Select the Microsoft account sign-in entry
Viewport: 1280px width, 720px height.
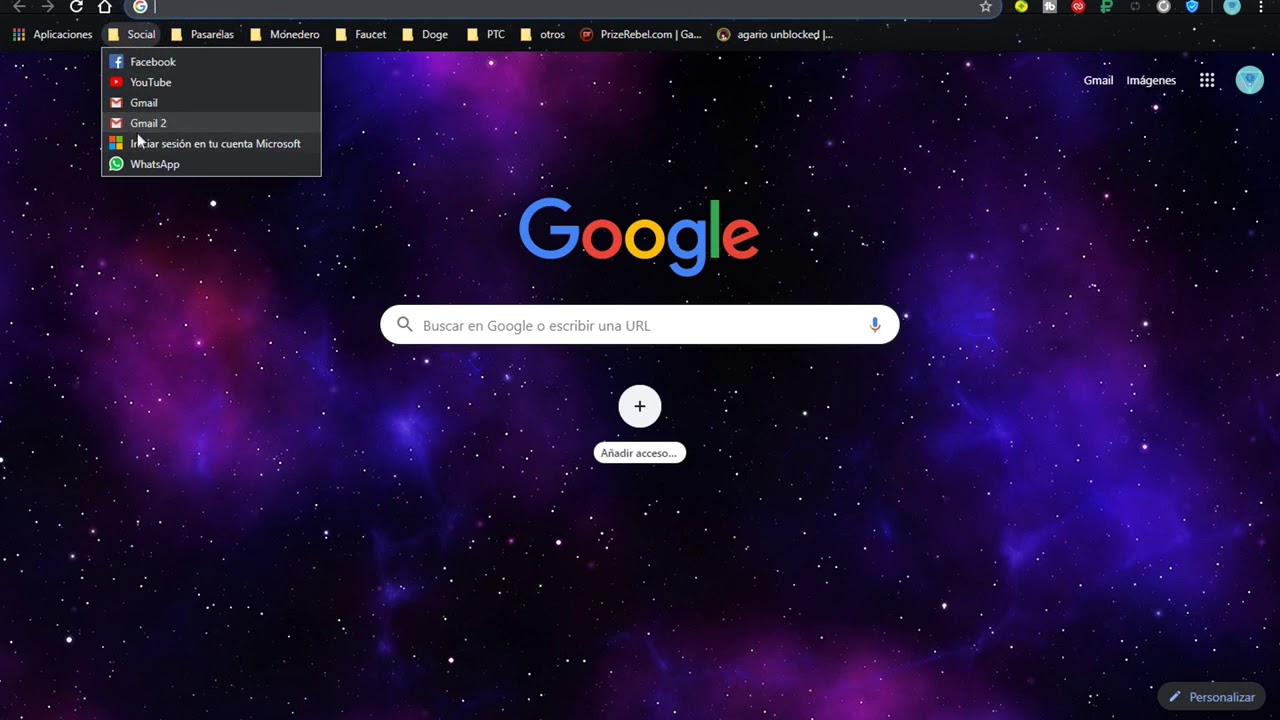[x=211, y=144]
